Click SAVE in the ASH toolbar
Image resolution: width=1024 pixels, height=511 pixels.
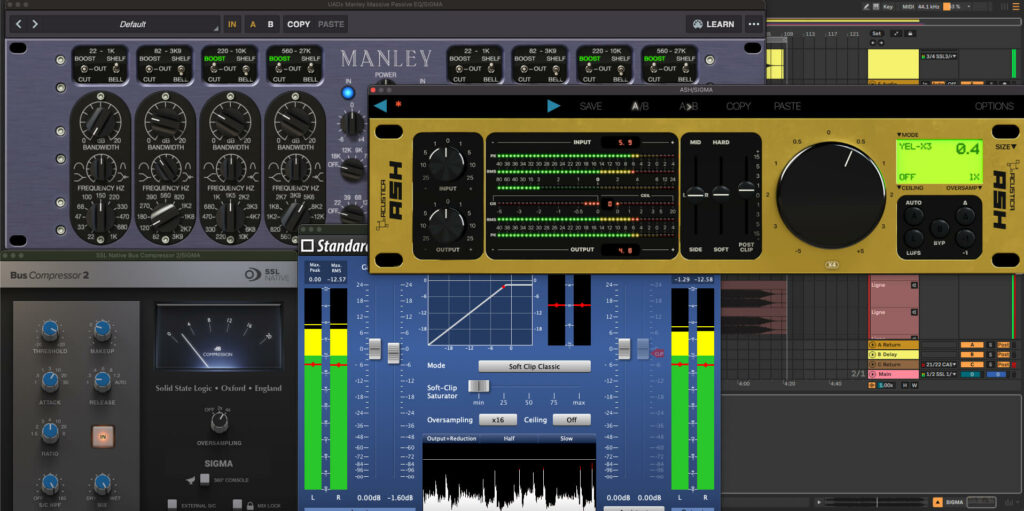591,106
